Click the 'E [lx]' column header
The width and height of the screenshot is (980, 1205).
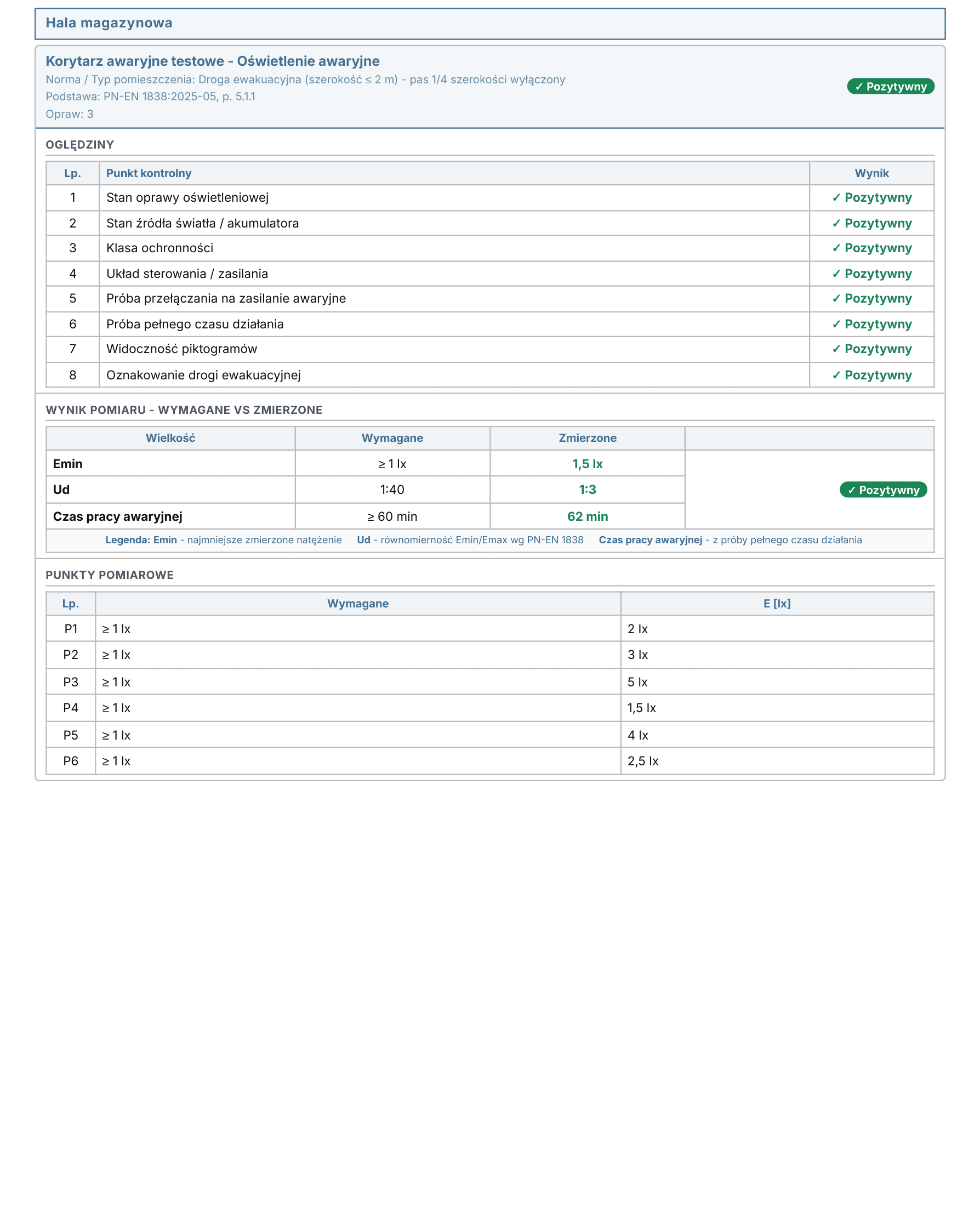(x=777, y=604)
